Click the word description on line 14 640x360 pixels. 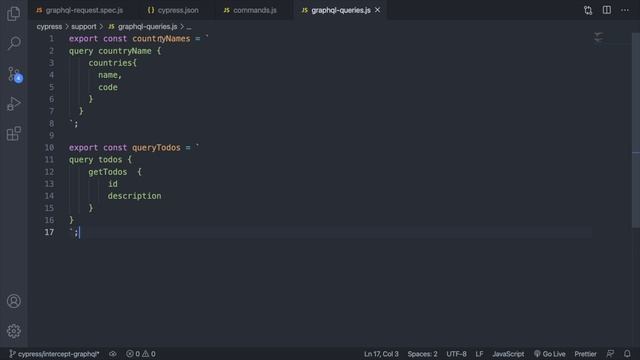click(x=135, y=196)
